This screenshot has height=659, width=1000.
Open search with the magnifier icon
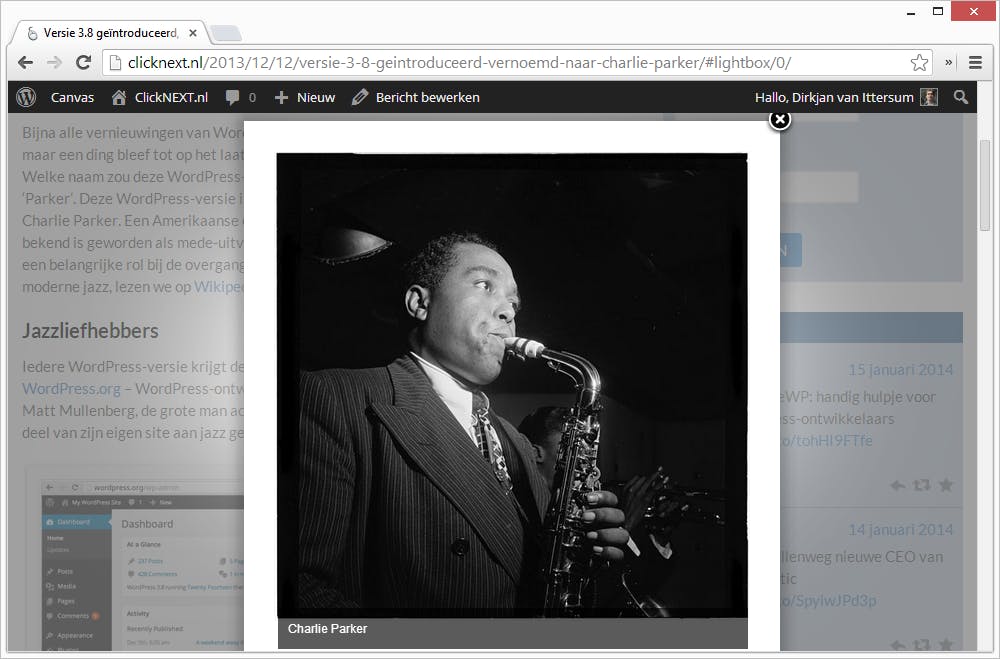point(960,97)
